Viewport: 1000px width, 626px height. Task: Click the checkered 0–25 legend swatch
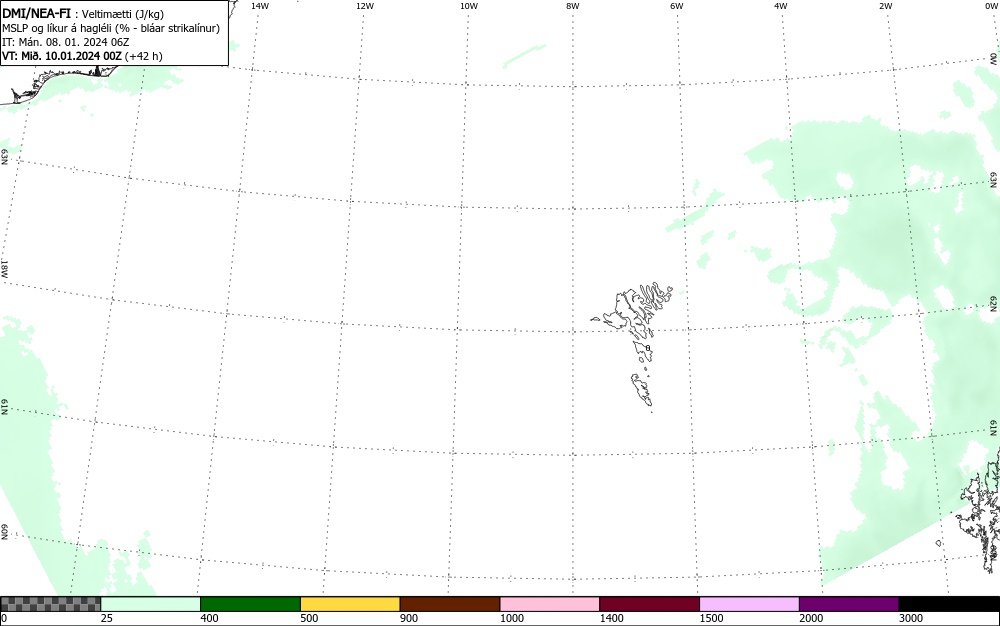[50, 604]
